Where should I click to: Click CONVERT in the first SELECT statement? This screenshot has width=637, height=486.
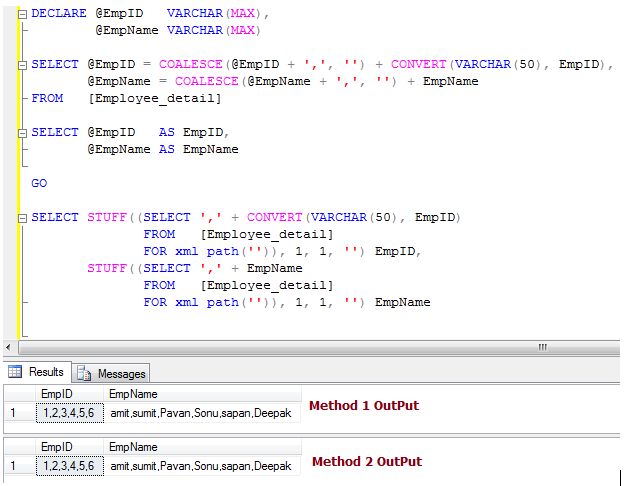(418, 65)
